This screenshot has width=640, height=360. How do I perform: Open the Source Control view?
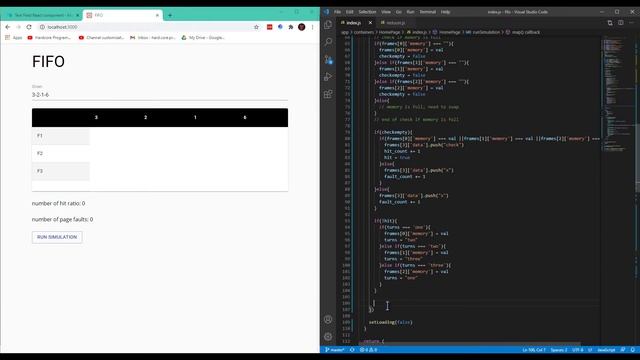tap(328, 60)
